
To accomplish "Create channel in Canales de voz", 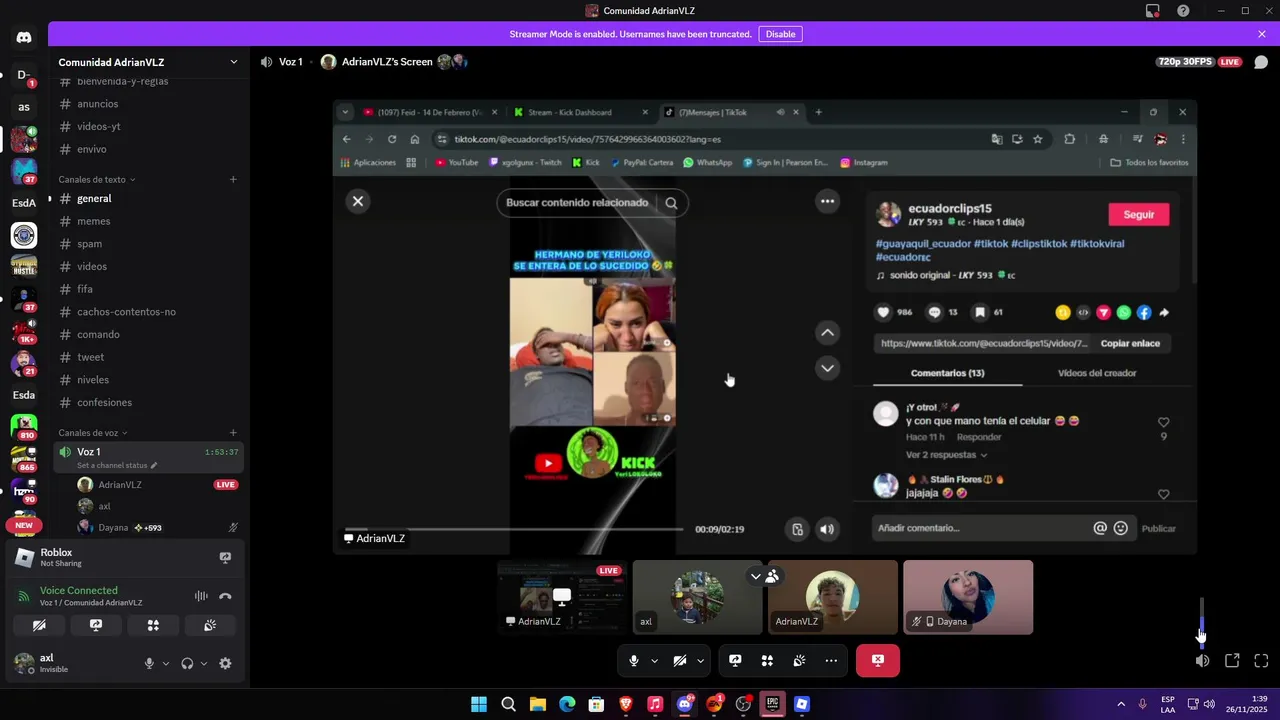I will pyautogui.click(x=233, y=433).
